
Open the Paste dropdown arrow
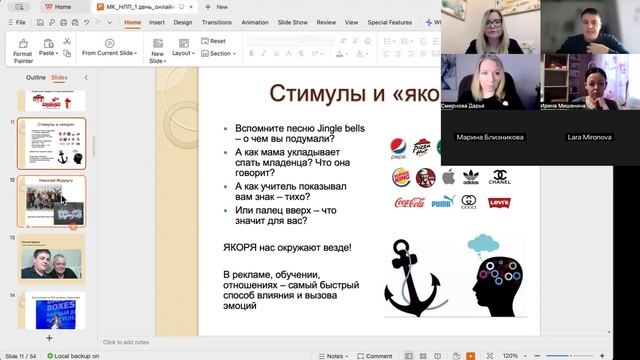[57, 53]
